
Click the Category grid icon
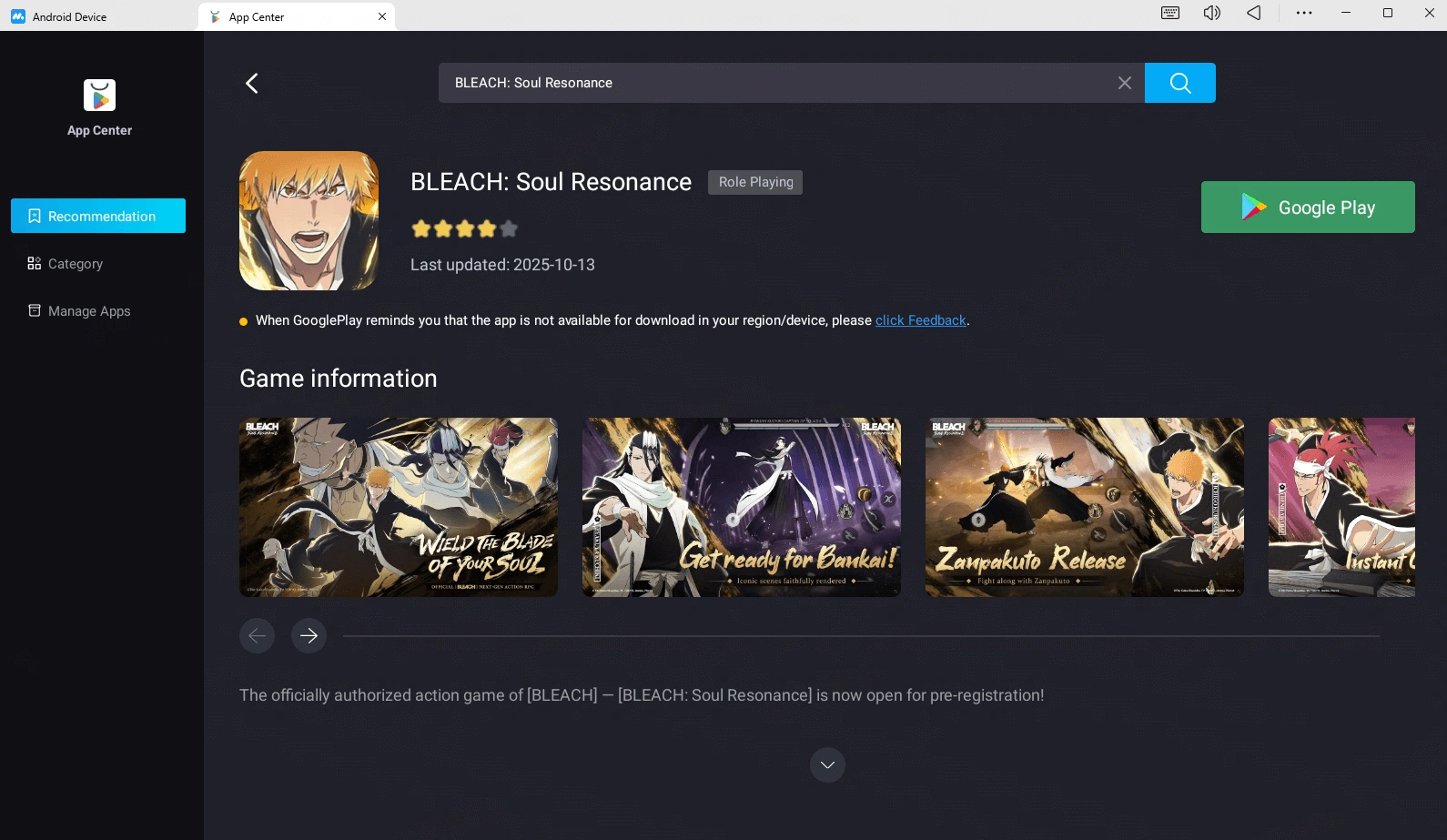point(35,263)
